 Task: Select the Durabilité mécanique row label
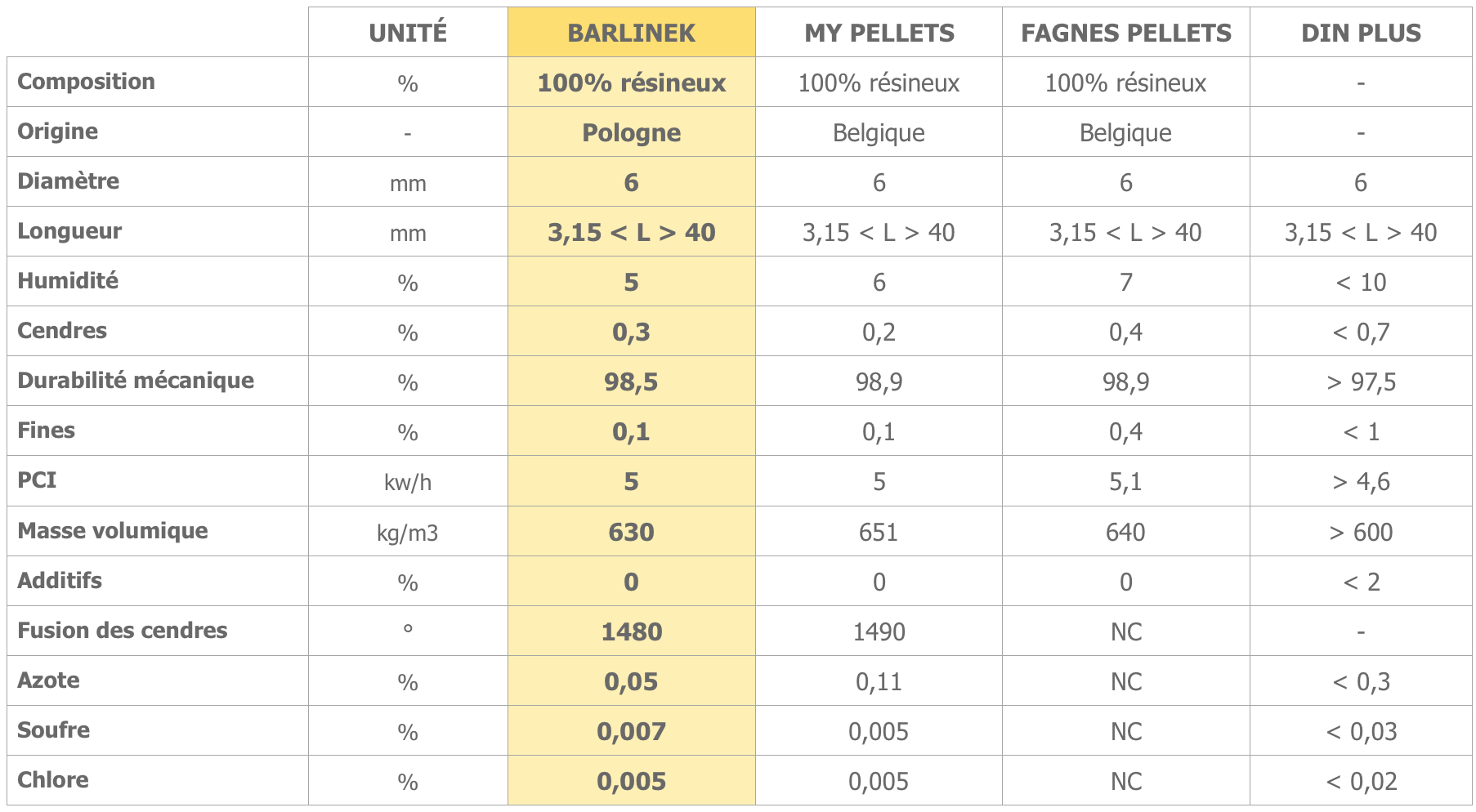point(136,381)
